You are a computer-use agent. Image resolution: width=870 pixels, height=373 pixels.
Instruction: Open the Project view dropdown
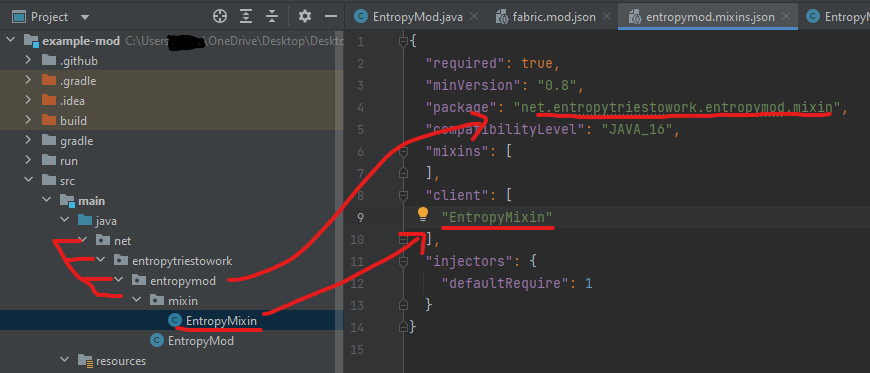84,17
